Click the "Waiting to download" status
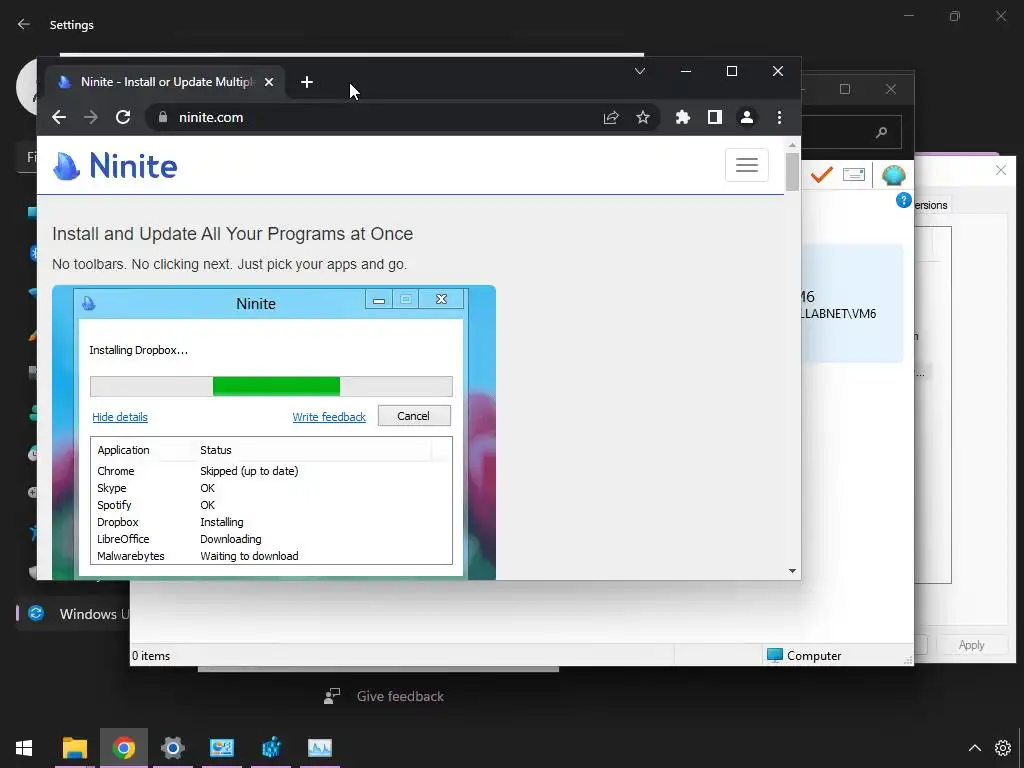This screenshot has width=1024, height=768. point(249,556)
